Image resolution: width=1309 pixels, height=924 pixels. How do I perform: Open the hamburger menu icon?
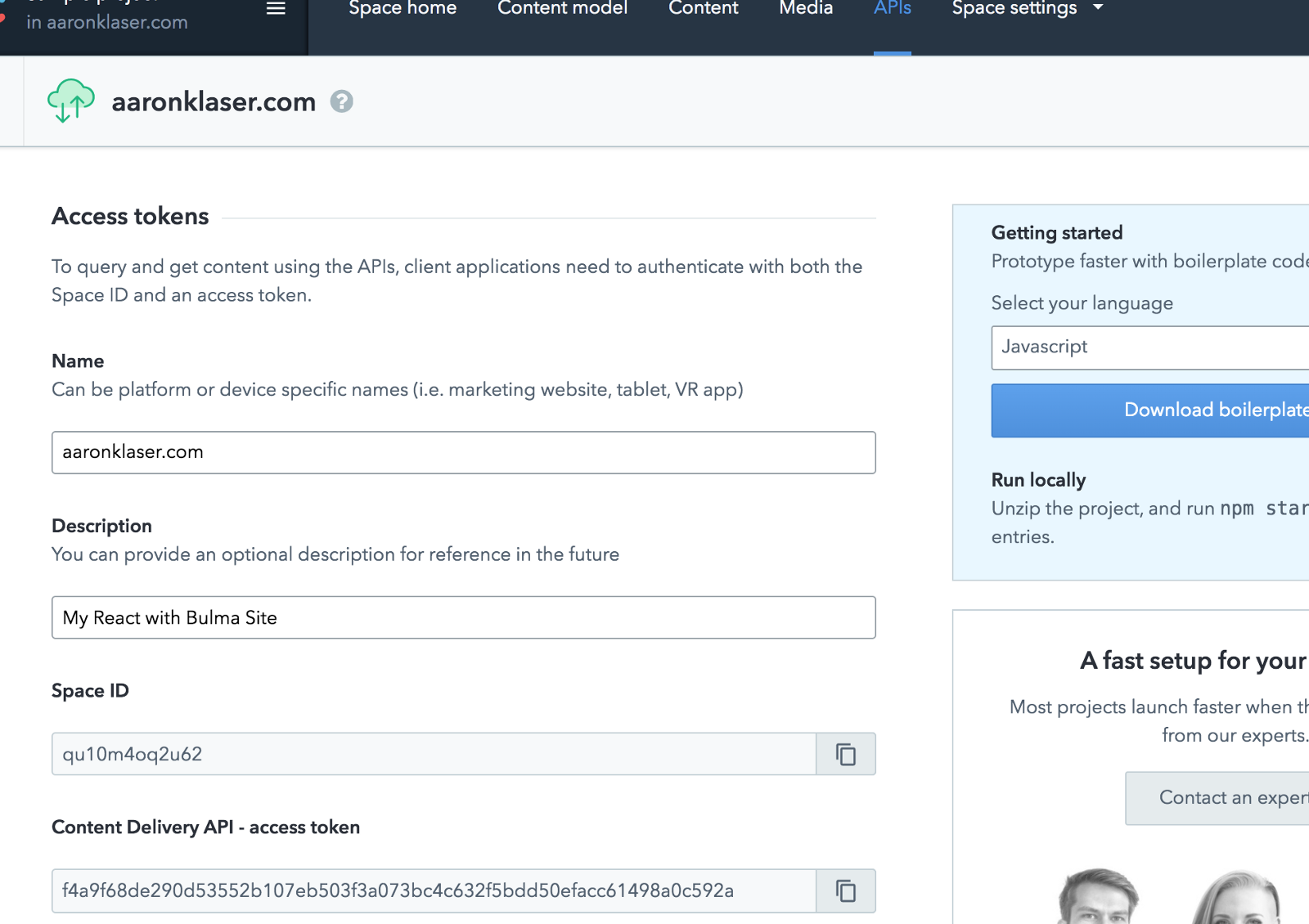point(276,8)
